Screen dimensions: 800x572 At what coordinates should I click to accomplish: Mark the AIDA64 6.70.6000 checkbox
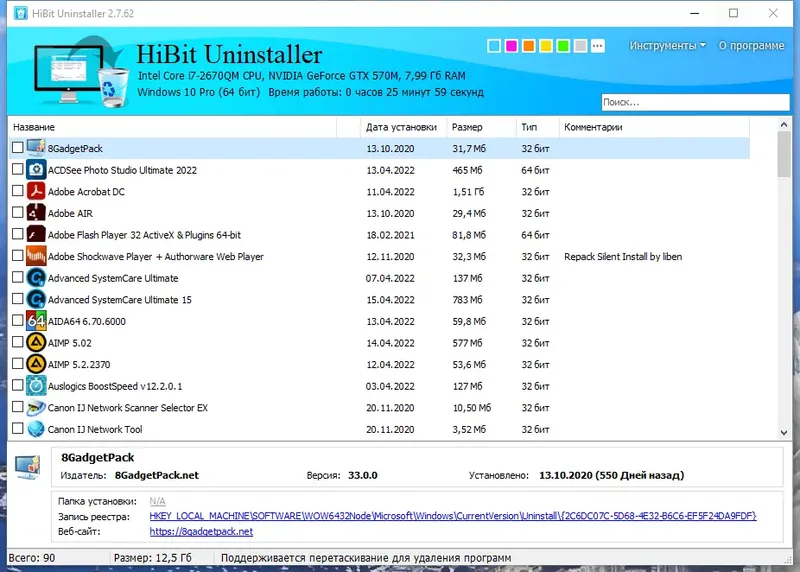tap(17, 320)
